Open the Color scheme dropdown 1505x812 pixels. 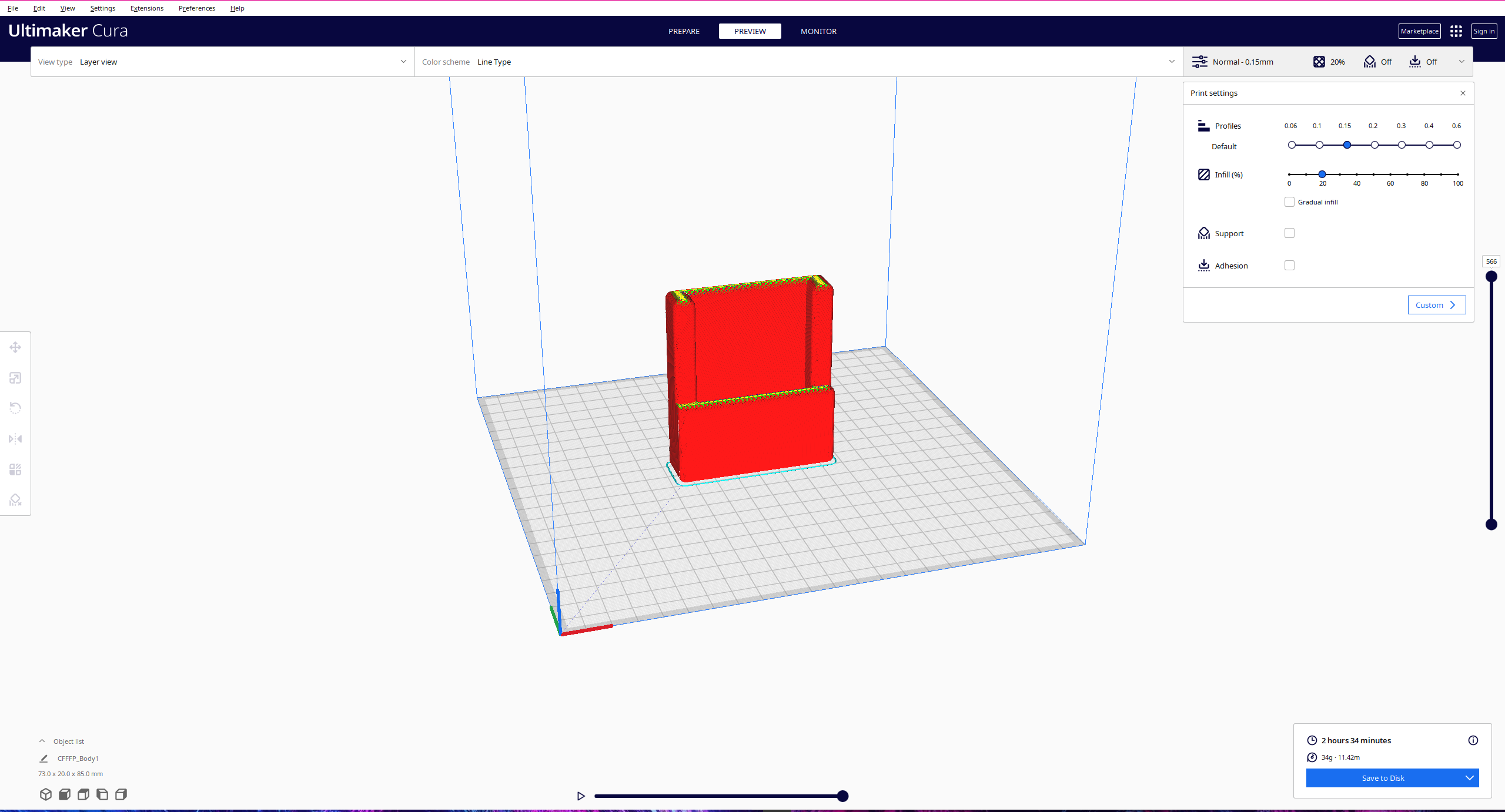coord(798,62)
